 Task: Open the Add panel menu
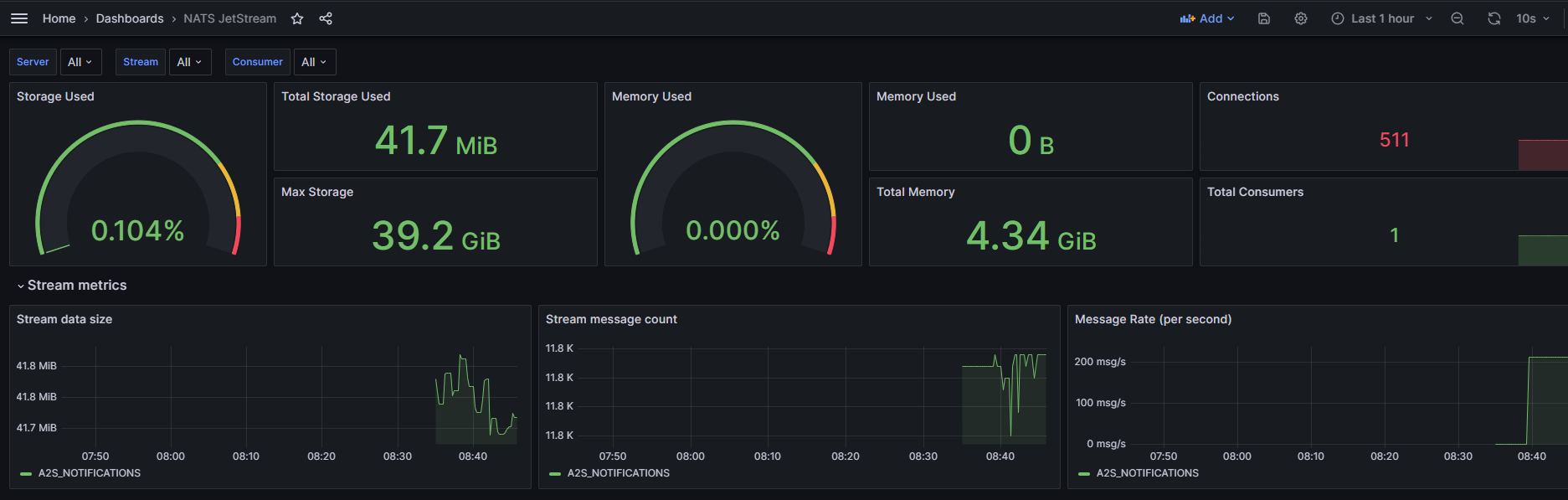[1207, 18]
